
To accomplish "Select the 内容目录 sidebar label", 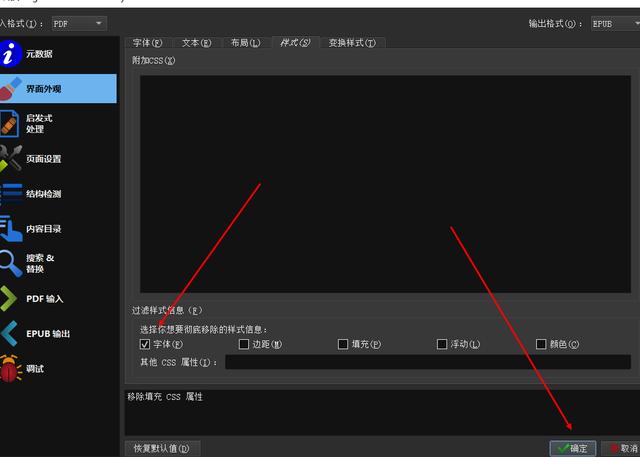I will [x=44, y=229].
